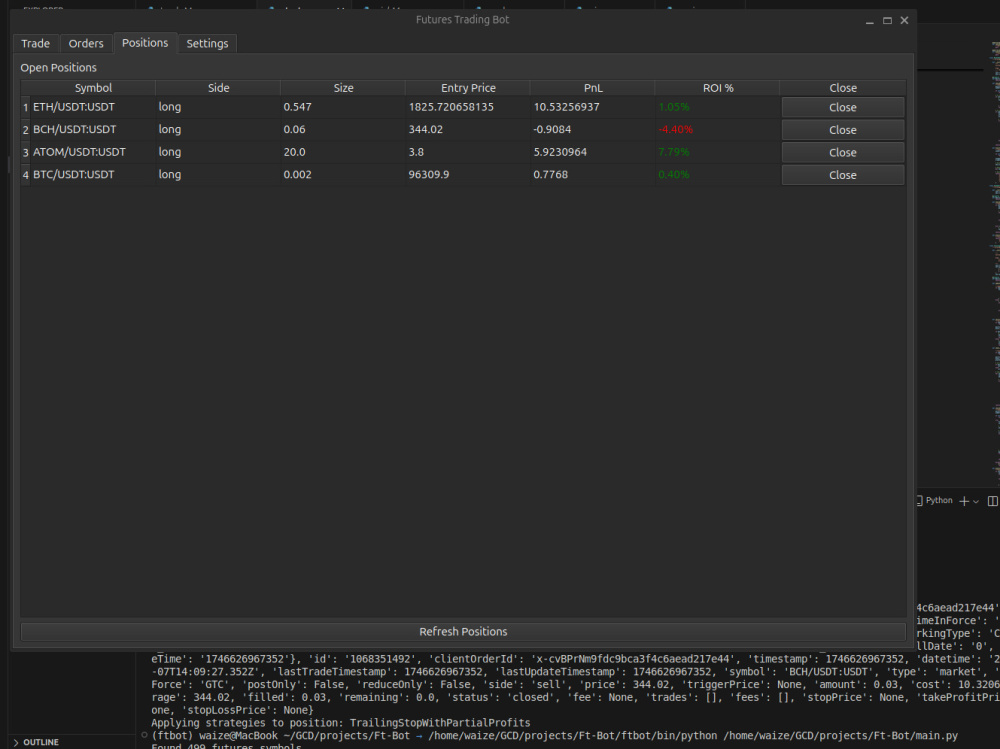Screen dimensions: 1000x749
Task: Sort by the Side column header
Action: pos(218,88)
